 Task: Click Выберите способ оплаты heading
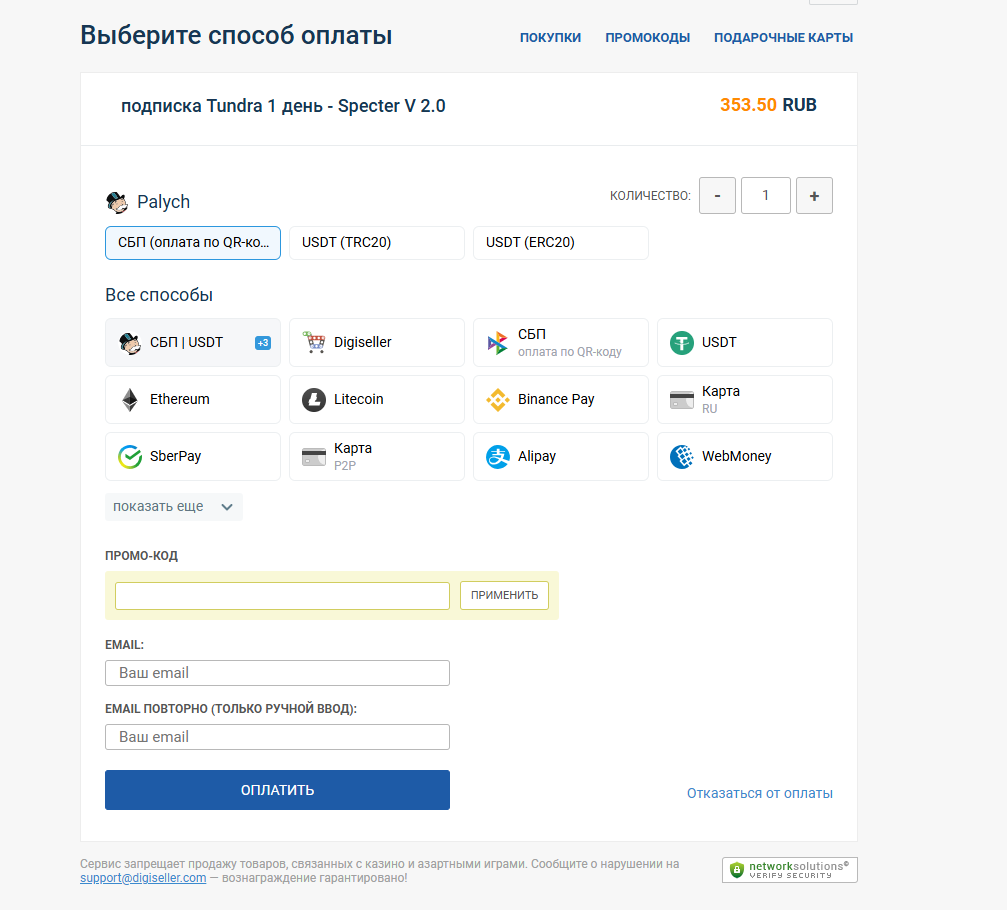point(236,35)
